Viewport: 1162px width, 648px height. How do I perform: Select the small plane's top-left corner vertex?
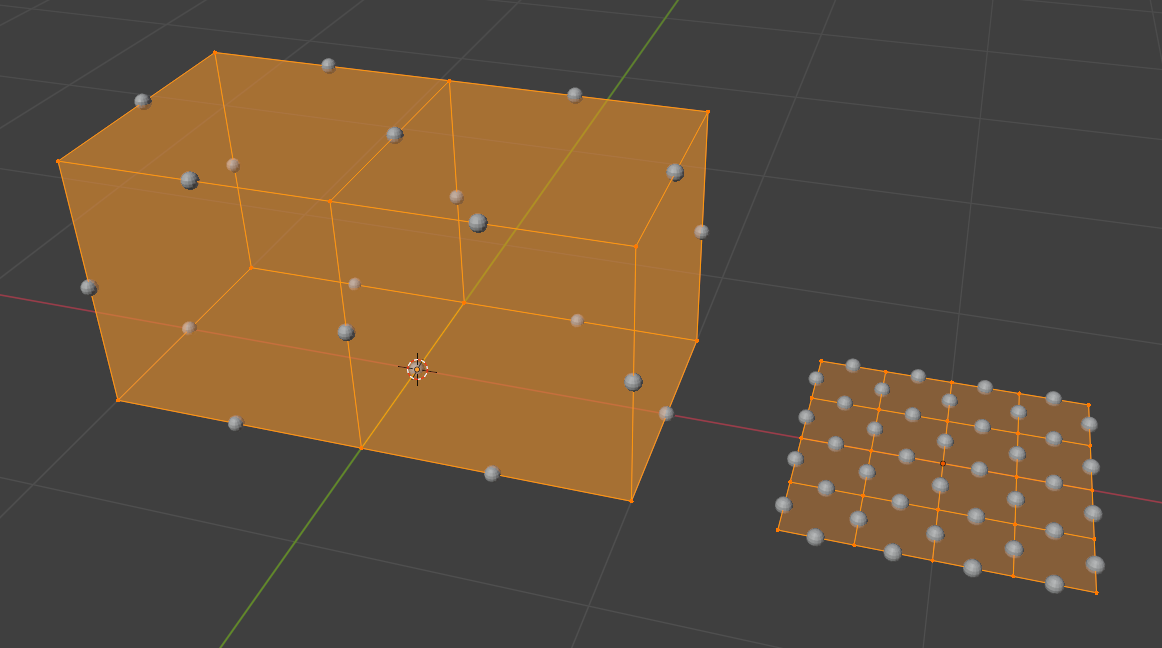coord(821,361)
